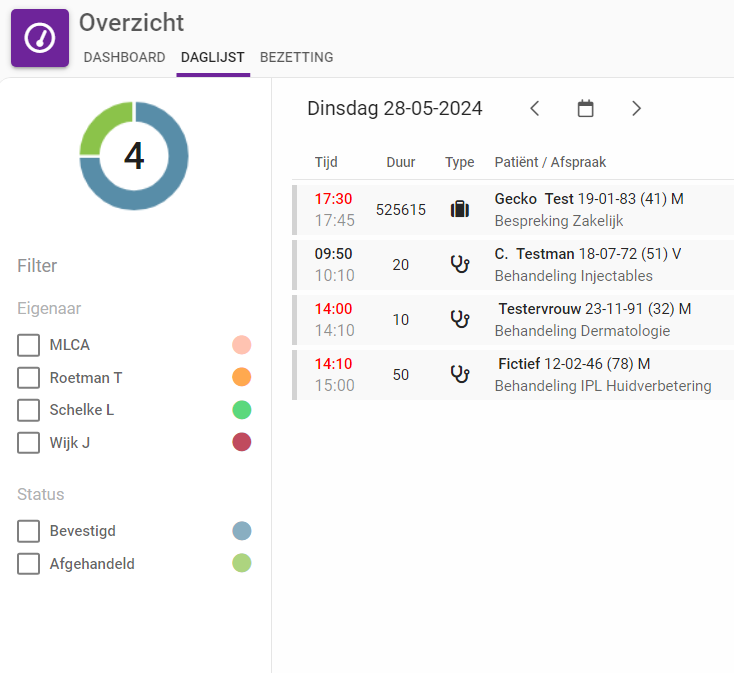
Task: Tick the Wijk J owner checkbox
Action: 29,443
